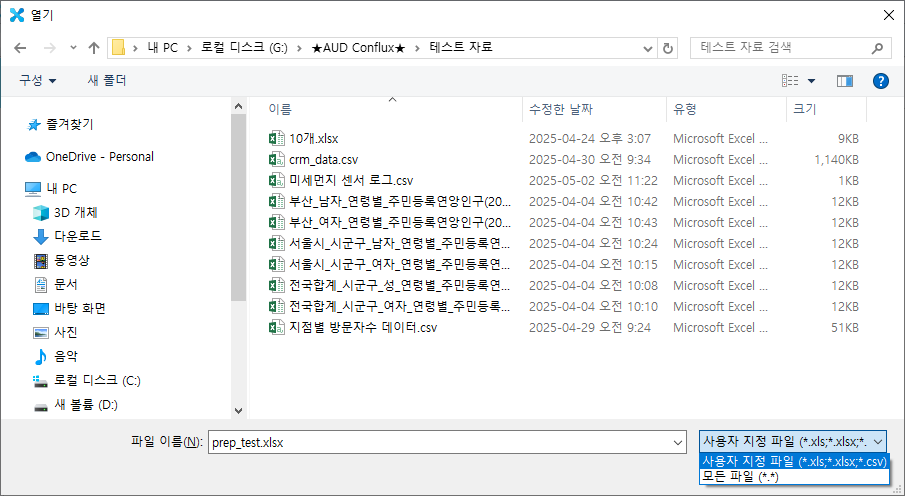
Task: Select 부산_남자_연령별 file
Action: pos(400,202)
